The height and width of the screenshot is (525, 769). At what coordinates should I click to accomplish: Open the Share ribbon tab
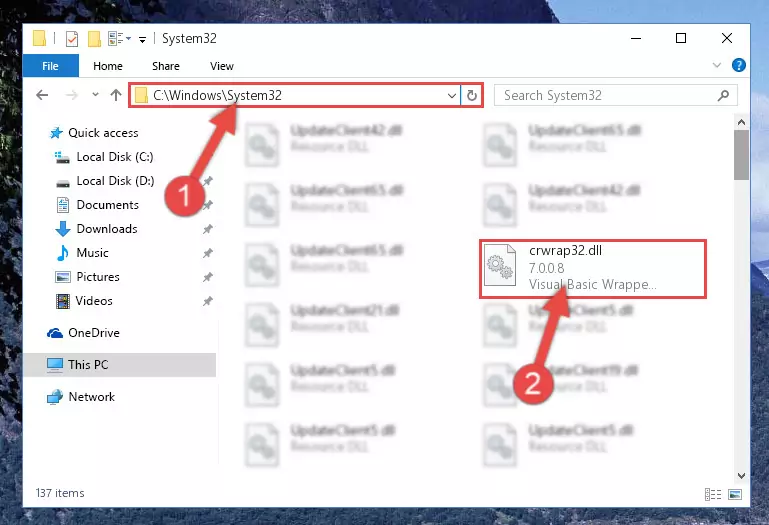coord(166,66)
